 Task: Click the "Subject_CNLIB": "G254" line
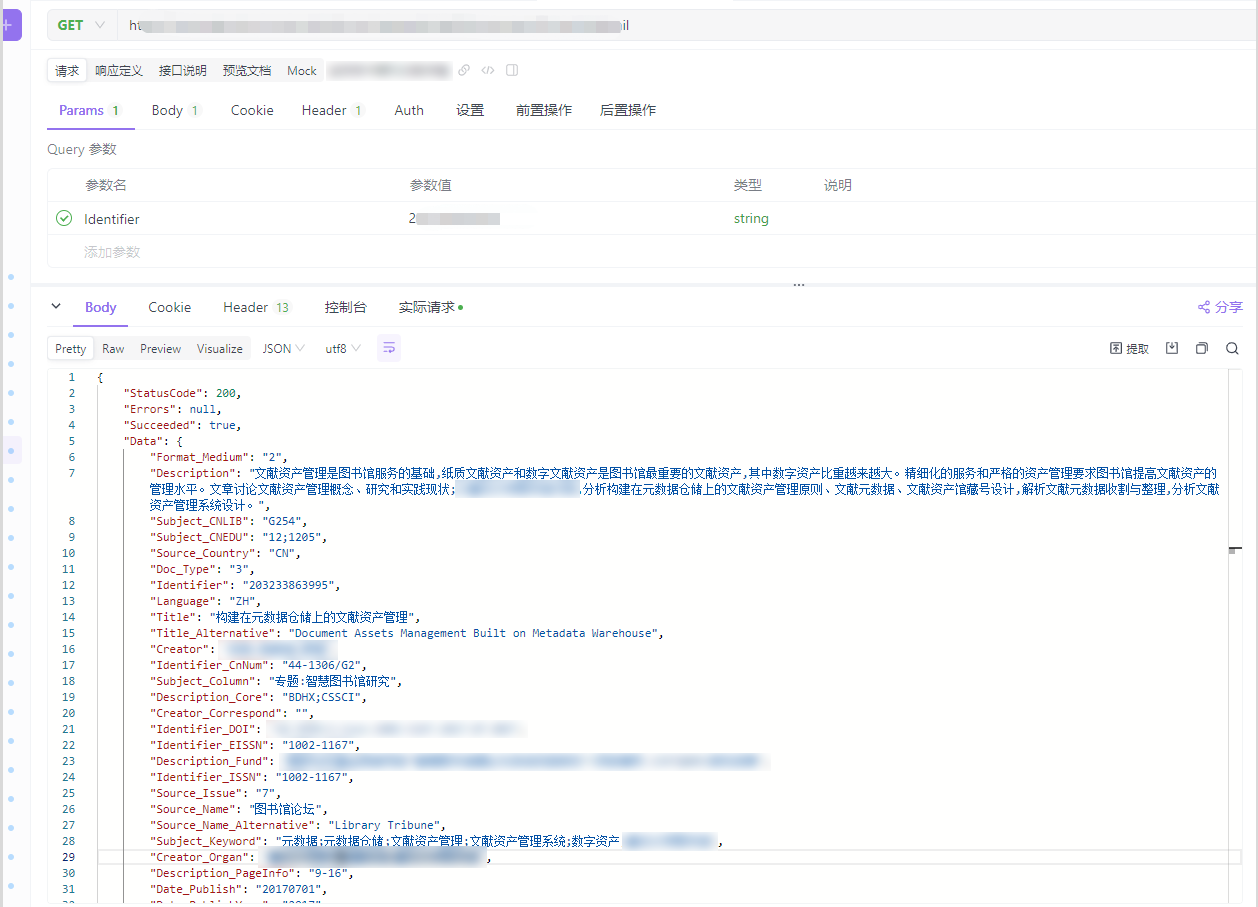click(228, 521)
